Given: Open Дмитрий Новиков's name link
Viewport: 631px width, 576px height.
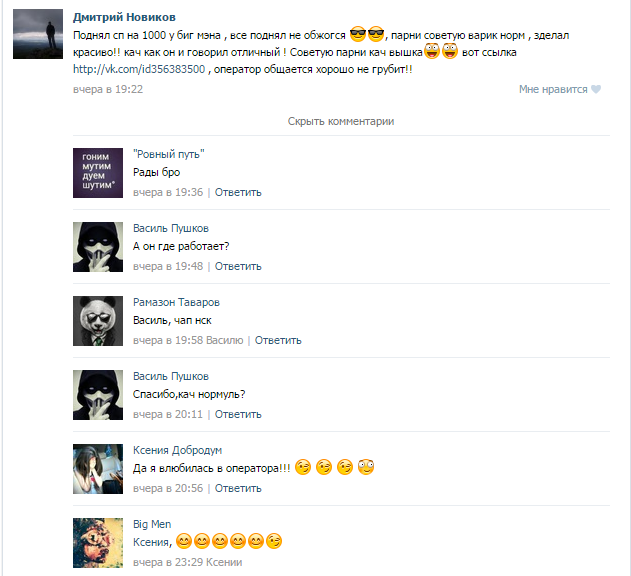Looking at the screenshot, I should click(124, 17).
